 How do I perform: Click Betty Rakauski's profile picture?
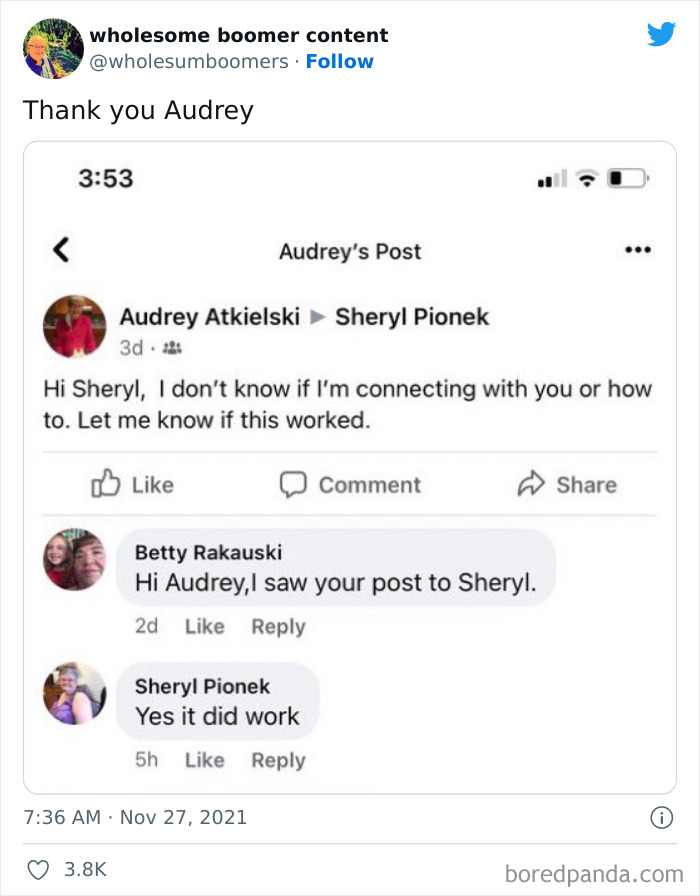[74, 560]
